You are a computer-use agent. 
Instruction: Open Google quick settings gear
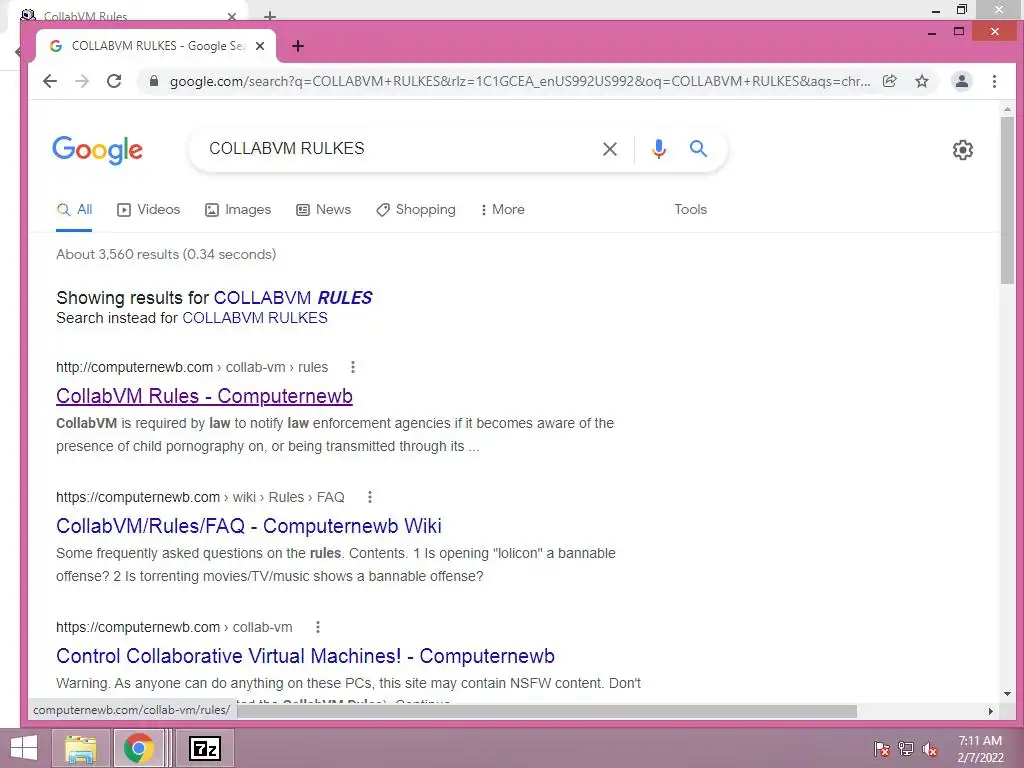click(963, 150)
